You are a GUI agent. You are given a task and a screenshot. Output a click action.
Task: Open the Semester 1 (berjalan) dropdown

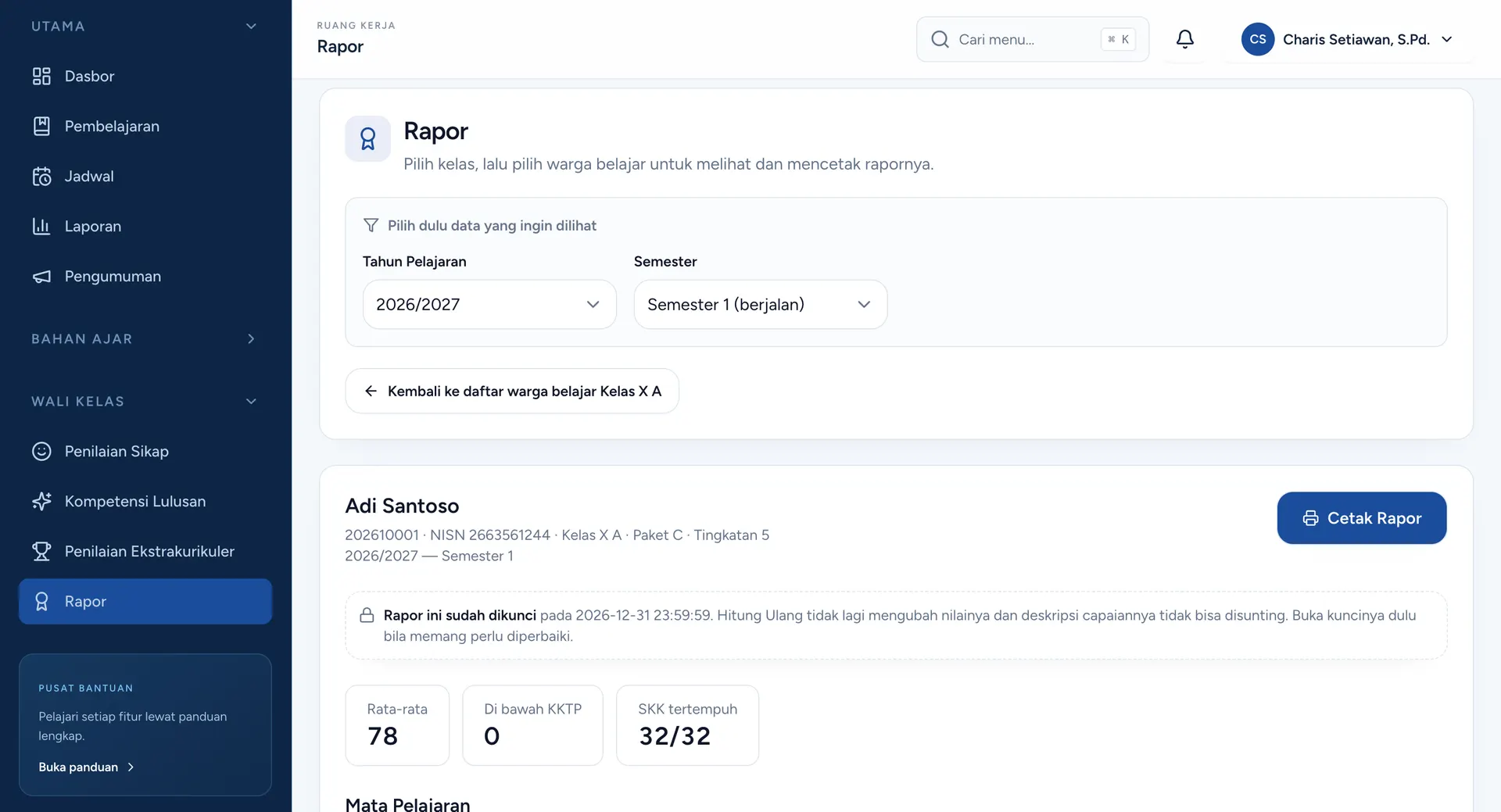760,304
